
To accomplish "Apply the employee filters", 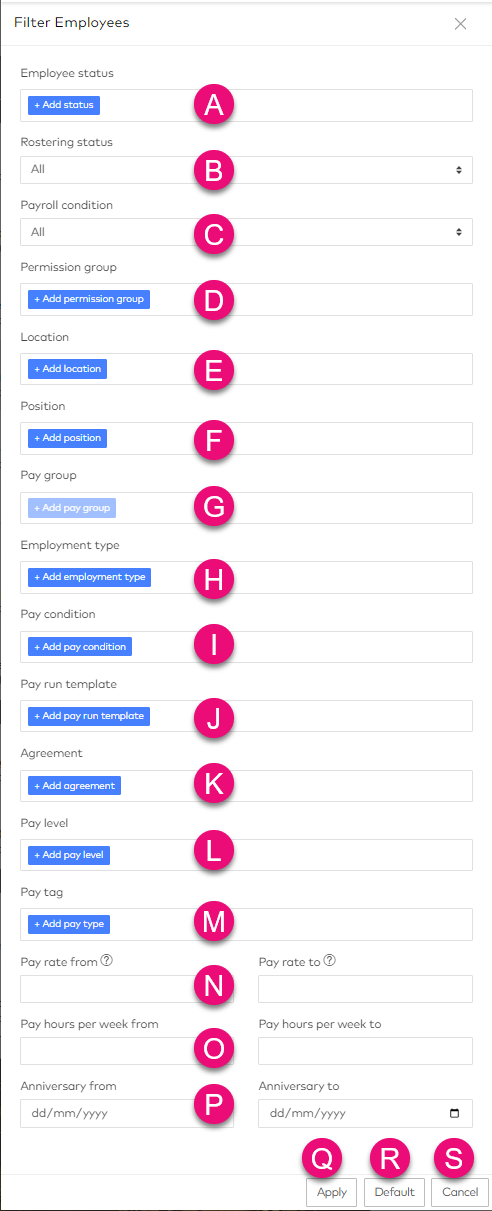I will coord(332,1192).
